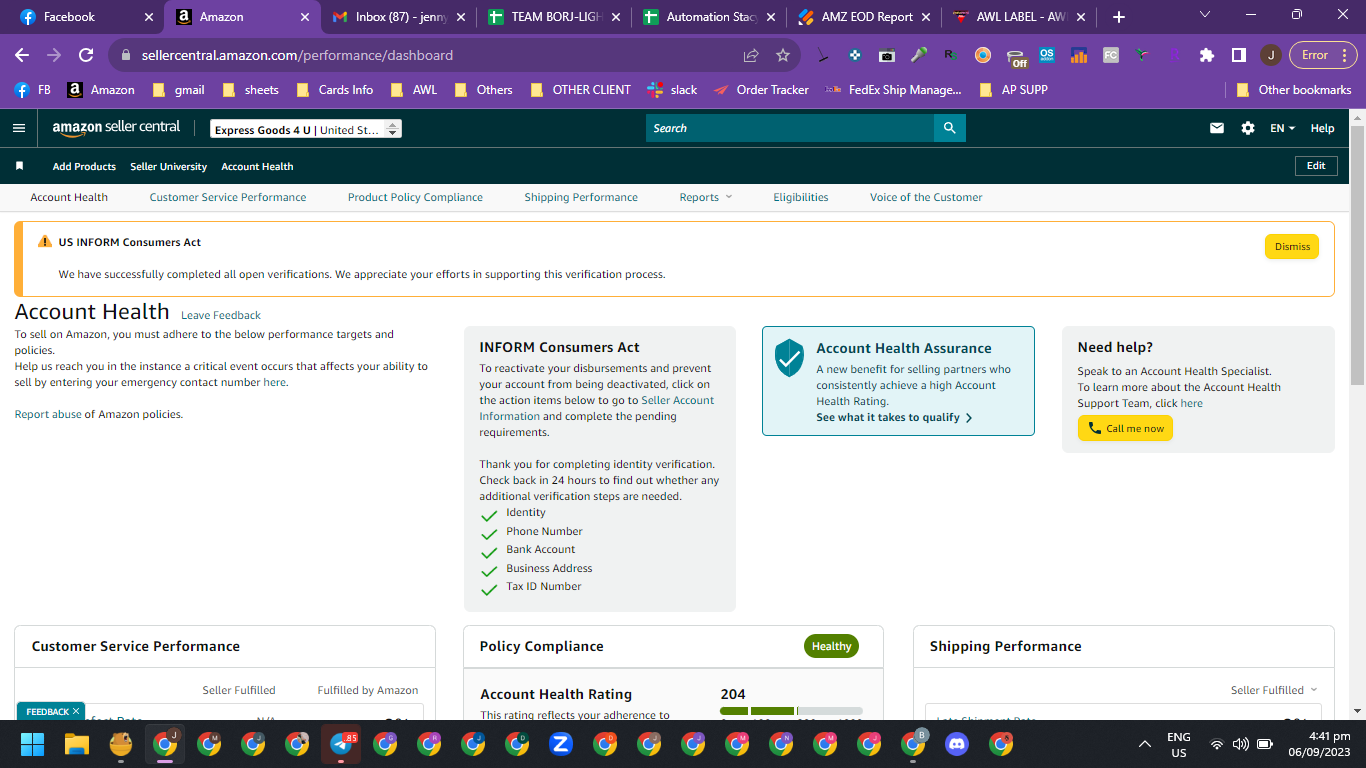Open the messages envelope icon
1366x768 pixels.
click(1217, 128)
